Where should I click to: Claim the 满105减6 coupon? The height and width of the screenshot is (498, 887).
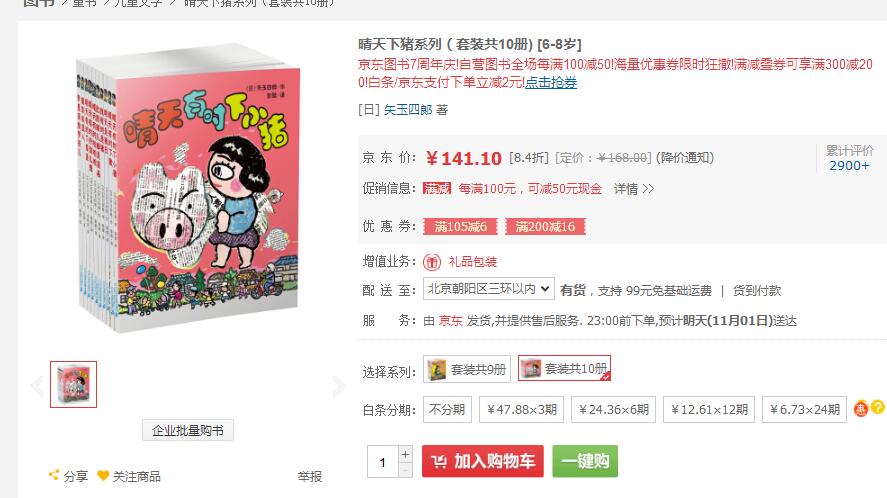460,226
